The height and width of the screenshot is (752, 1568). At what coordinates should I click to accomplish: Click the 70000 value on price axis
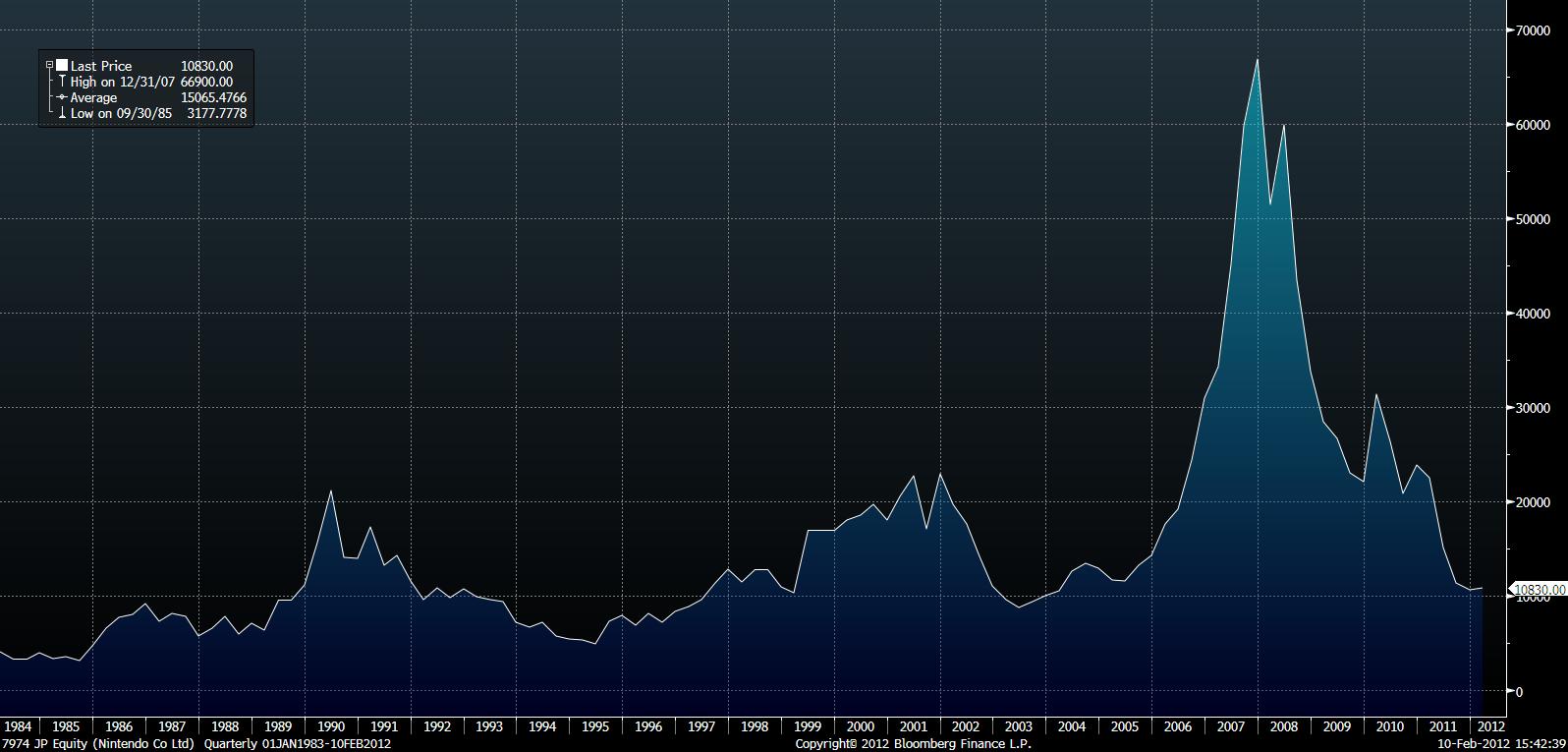point(1532,30)
